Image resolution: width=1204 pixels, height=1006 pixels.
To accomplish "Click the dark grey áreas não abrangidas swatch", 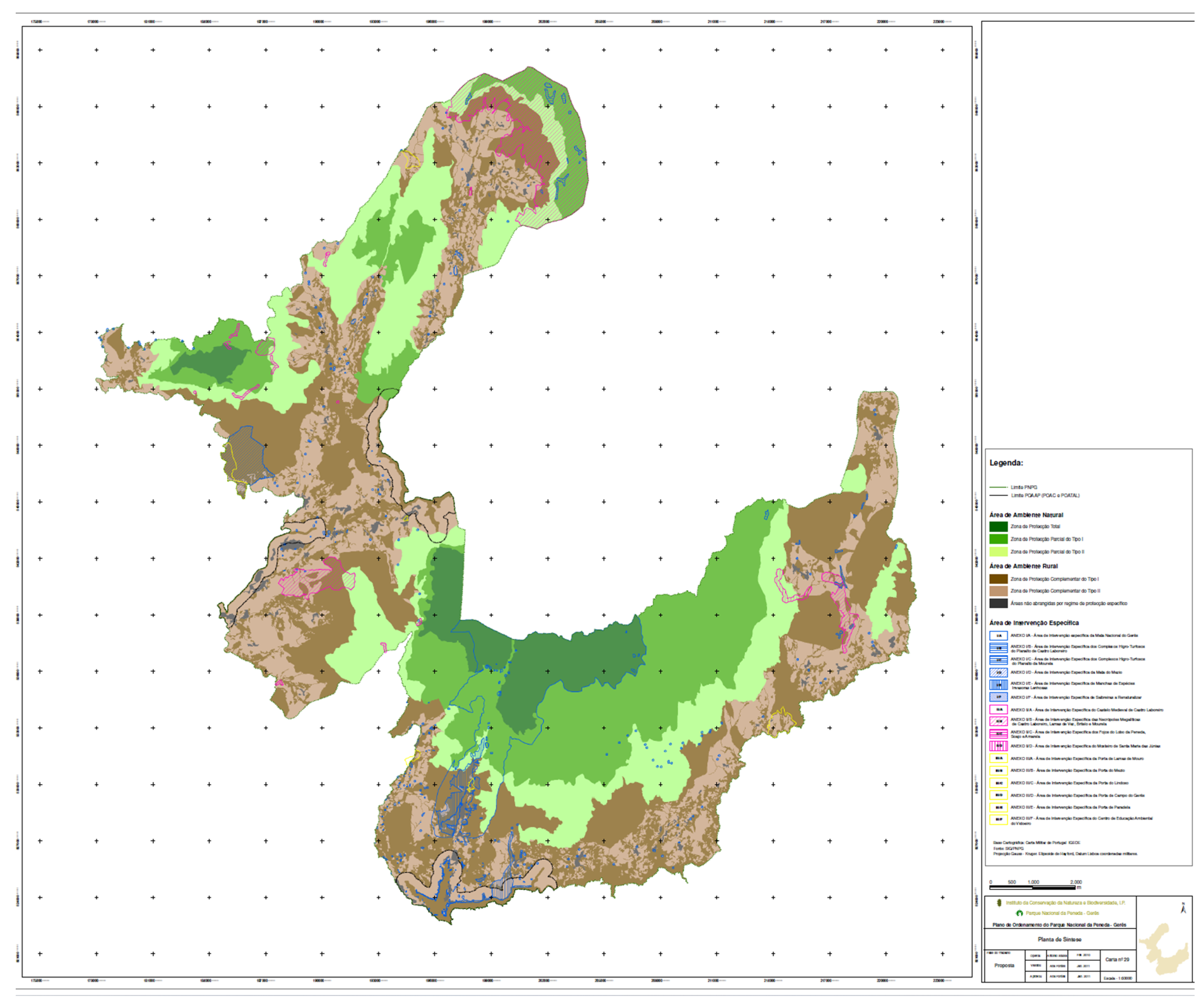I will (x=998, y=603).
